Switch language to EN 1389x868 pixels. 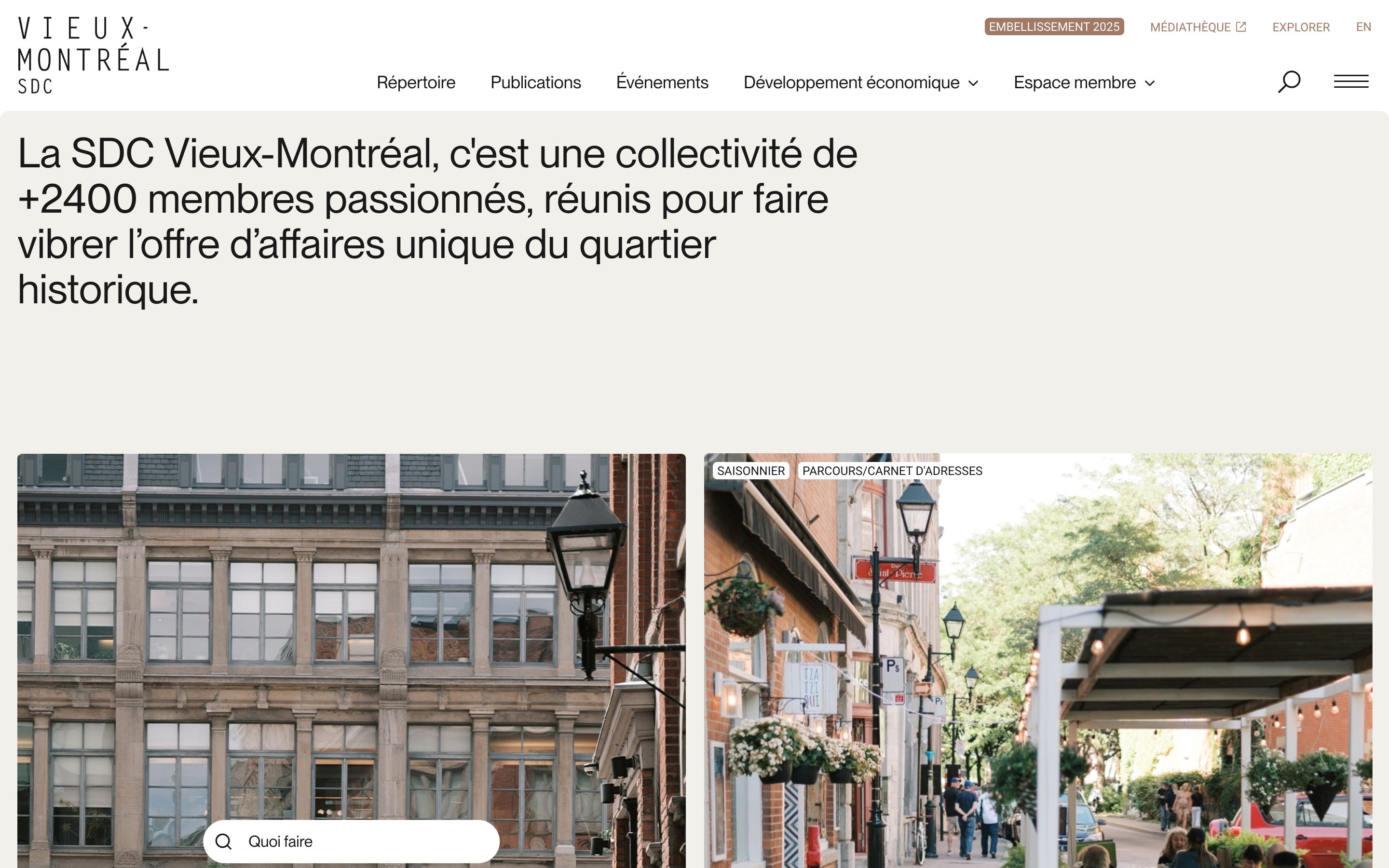click(x=1364, y=27)
